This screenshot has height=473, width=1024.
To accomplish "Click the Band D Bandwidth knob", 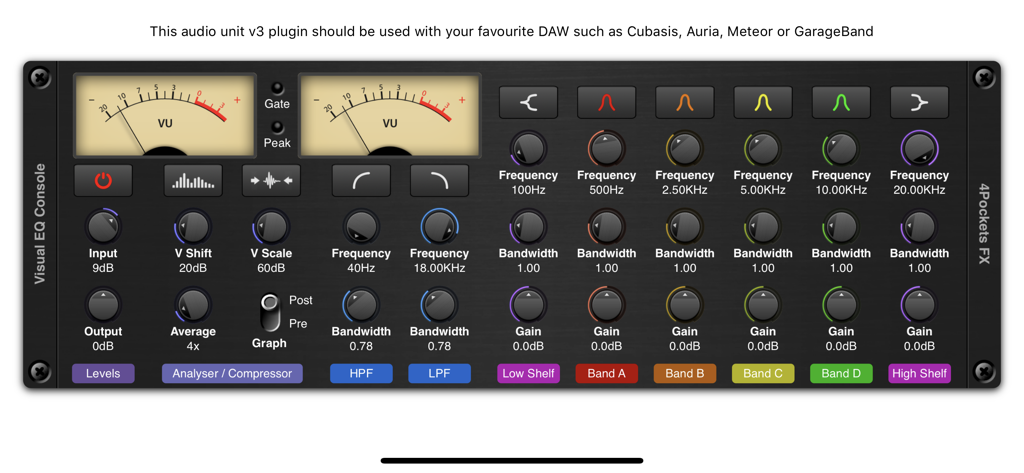I will (841, 227).
